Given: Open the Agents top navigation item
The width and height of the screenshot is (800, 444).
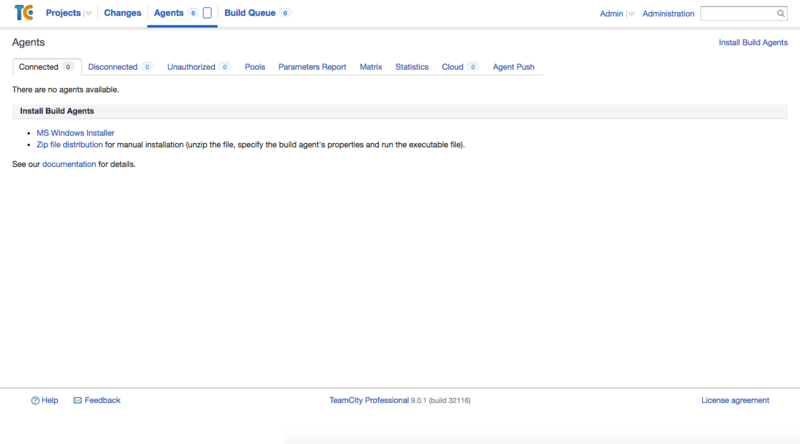Looking at the screenshot, I should (169, 13).
